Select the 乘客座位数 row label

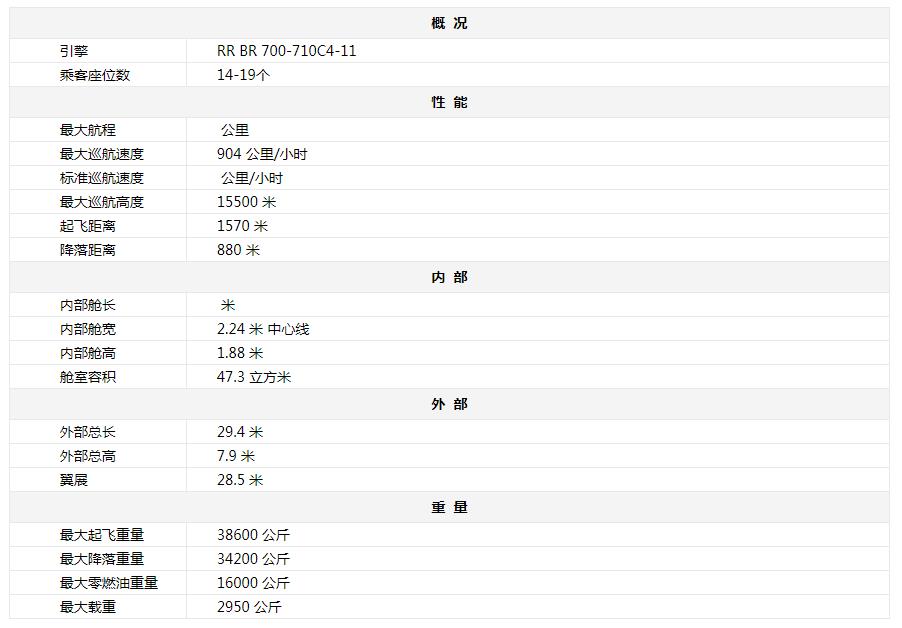pos(95,75)
